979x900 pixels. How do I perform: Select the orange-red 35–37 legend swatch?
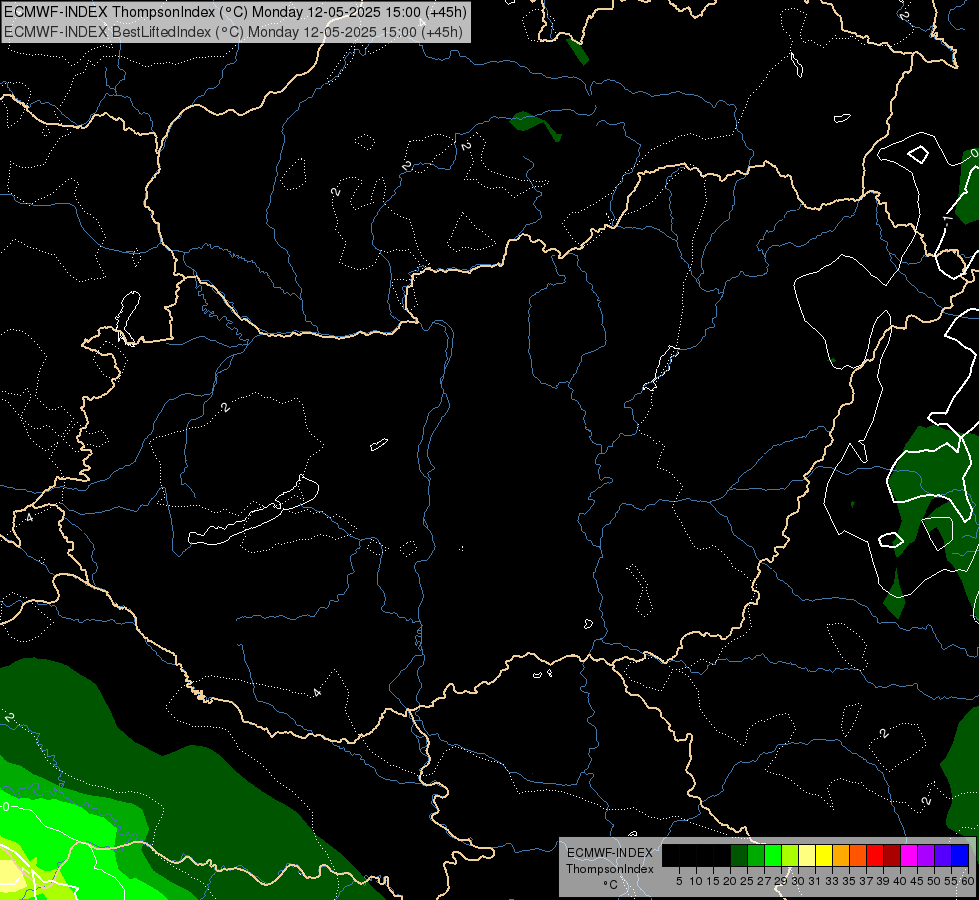(x=858, y=855)
